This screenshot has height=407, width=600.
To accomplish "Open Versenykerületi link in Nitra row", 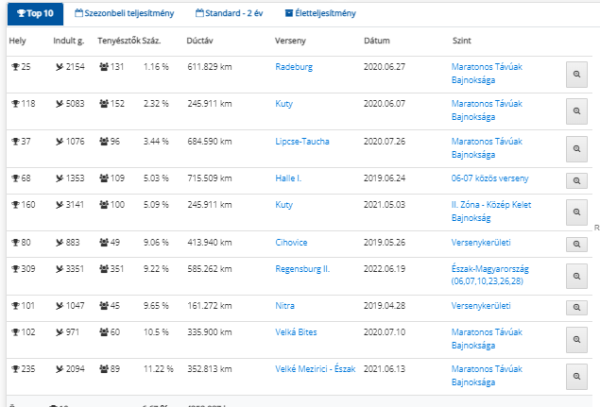I will click(x=481, y=306).
